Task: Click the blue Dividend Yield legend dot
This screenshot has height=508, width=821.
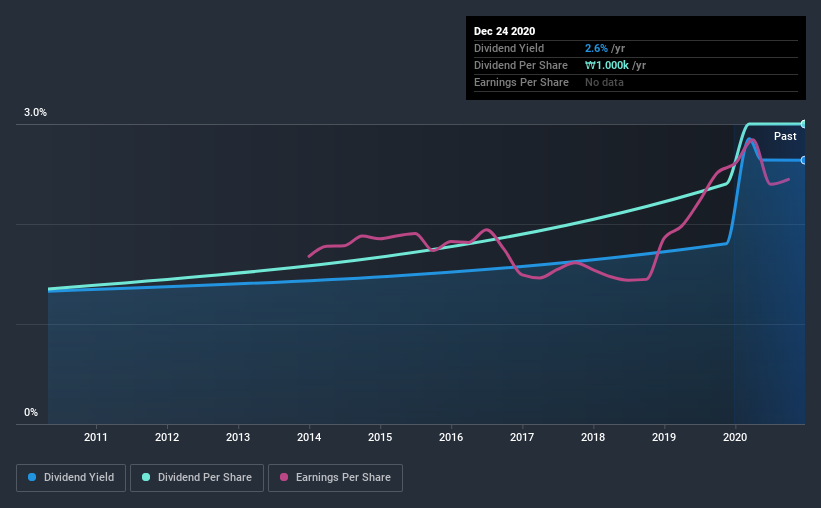Action: 32,477
